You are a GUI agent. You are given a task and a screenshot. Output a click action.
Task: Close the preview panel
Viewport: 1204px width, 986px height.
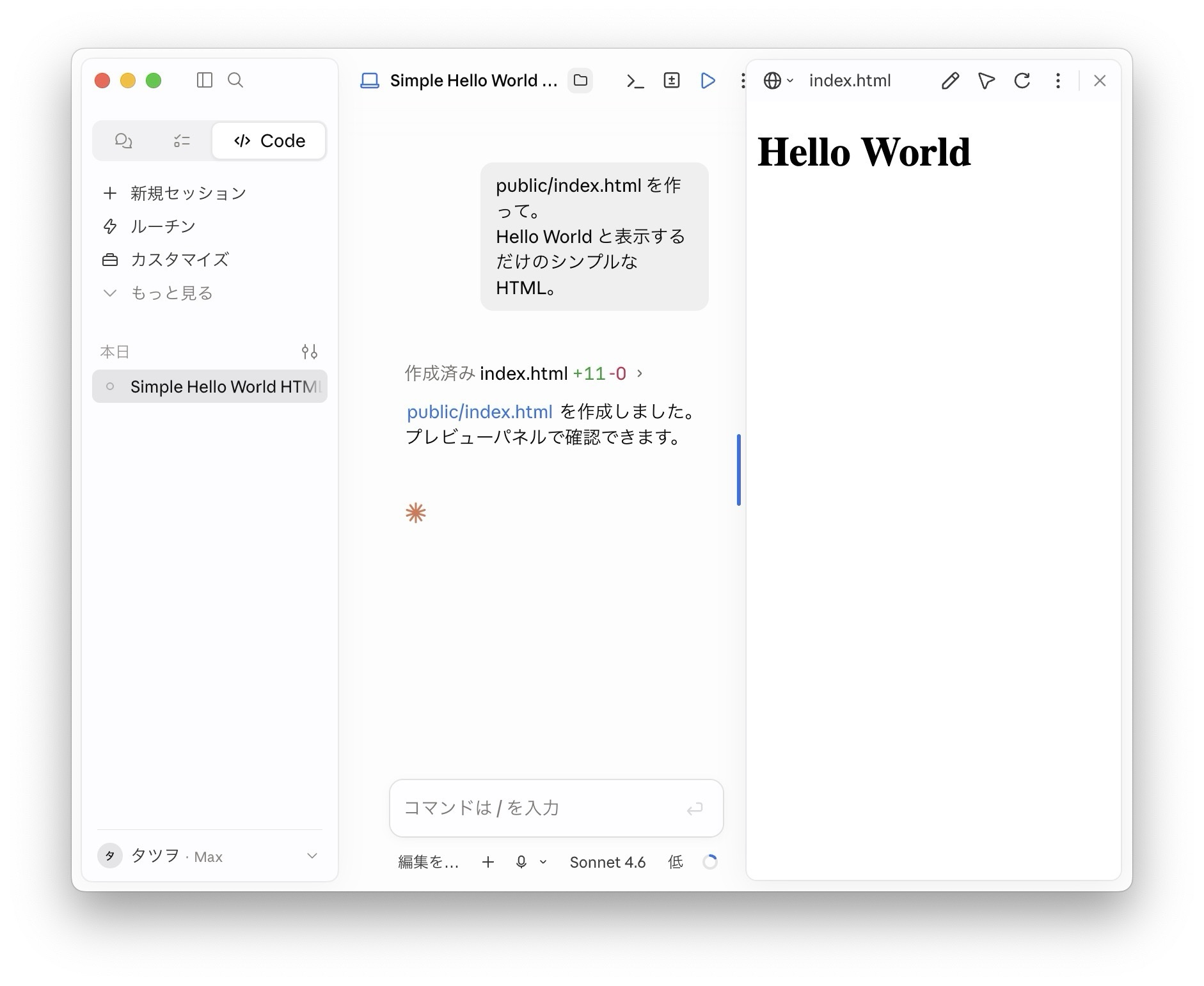(1100, 81)
